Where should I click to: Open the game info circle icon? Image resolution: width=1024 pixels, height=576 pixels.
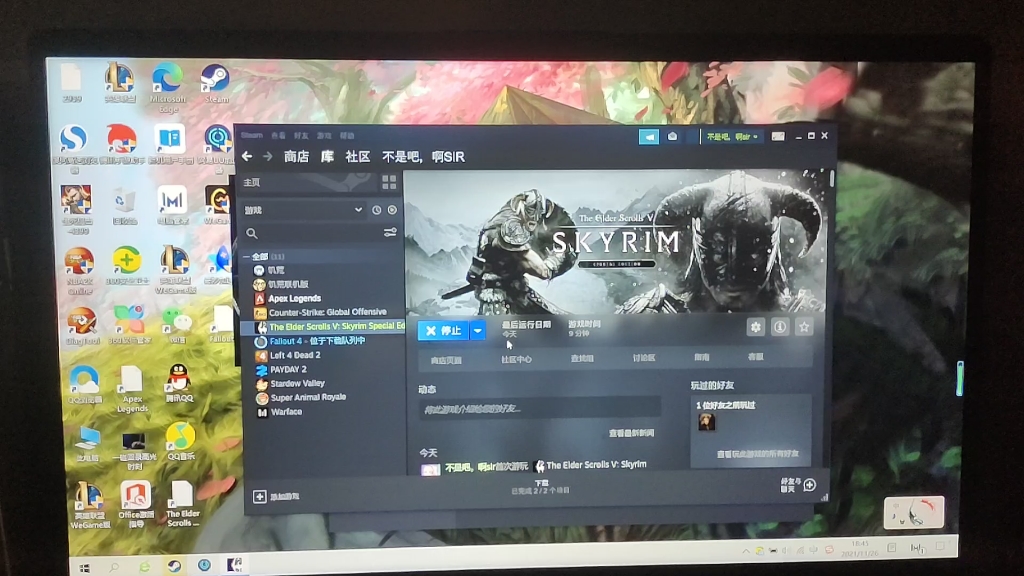click(778, 327)
